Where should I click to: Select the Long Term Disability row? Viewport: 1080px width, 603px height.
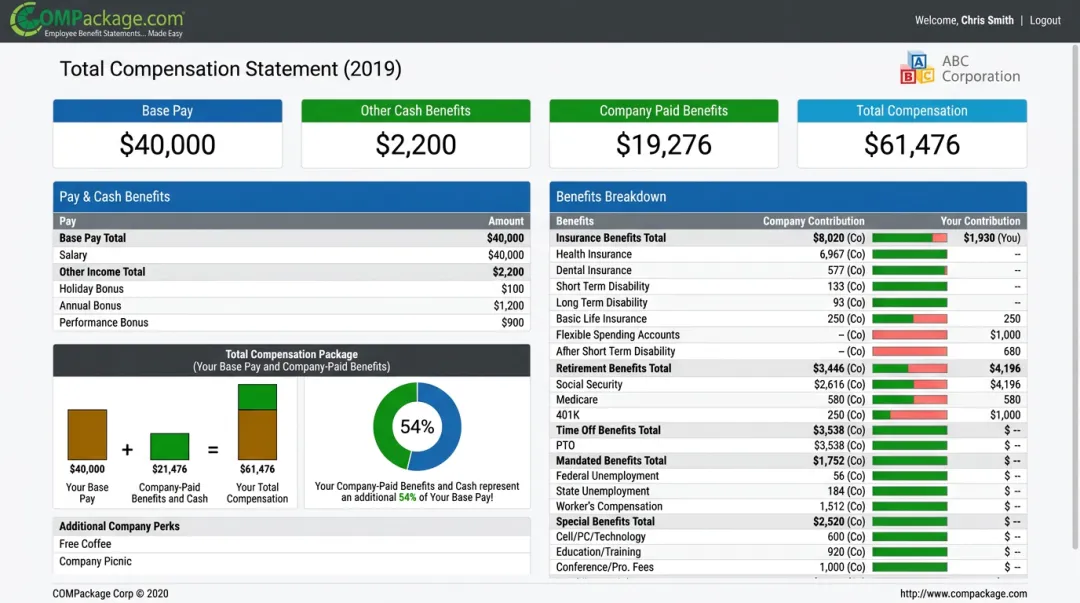[x=788, y=303]
